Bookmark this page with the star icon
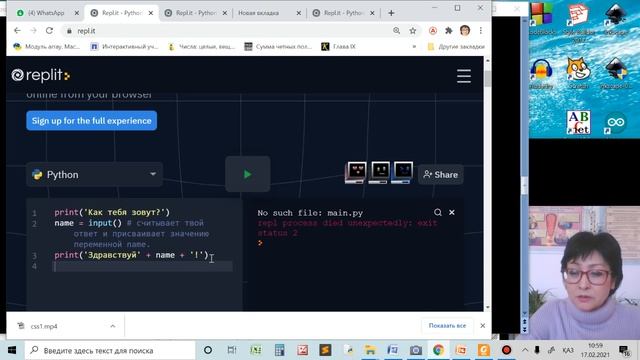 tap(413, 31)
